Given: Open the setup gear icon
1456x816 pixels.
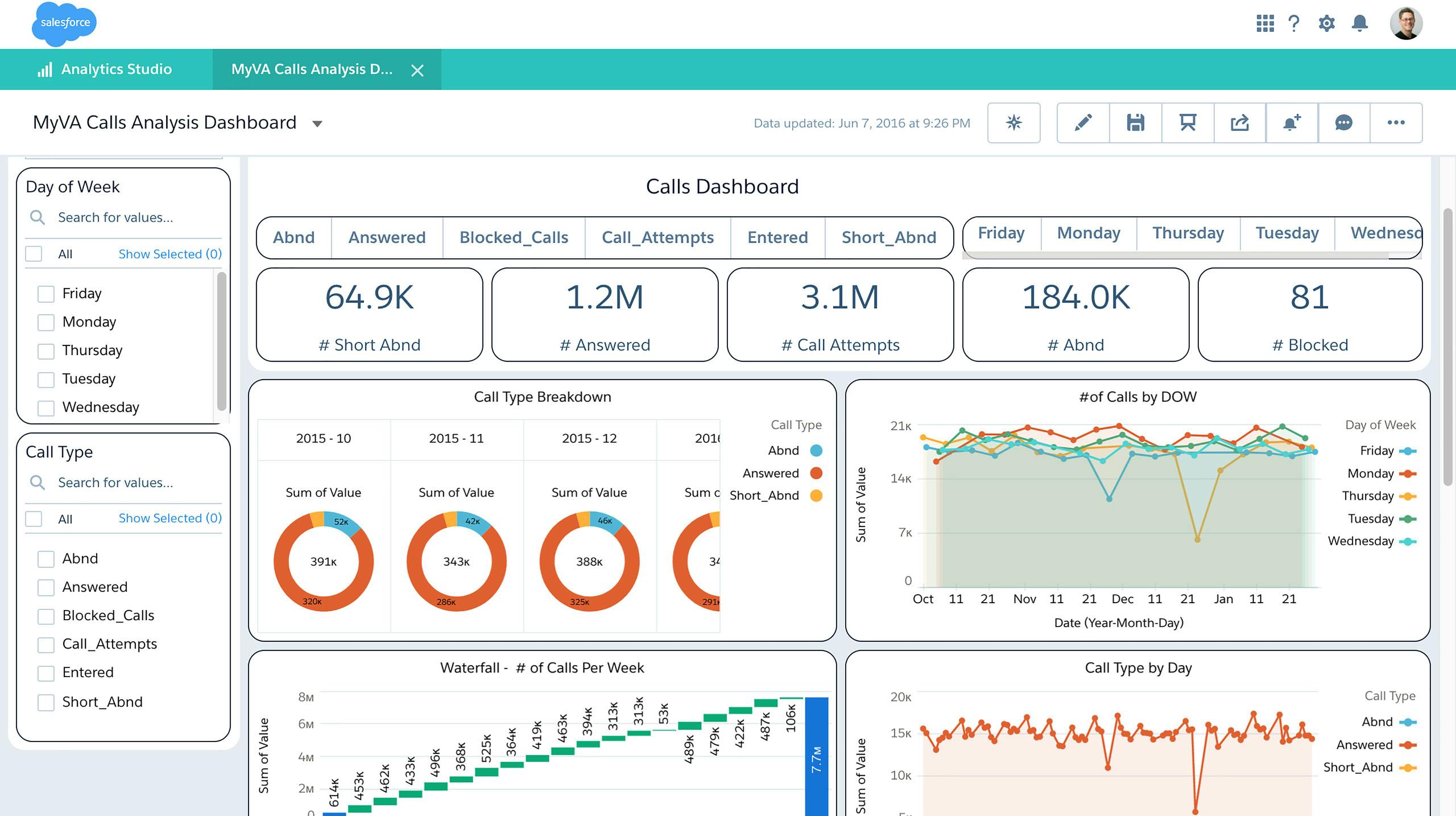Looking at the screenshot, I should tap(1326, 23).
